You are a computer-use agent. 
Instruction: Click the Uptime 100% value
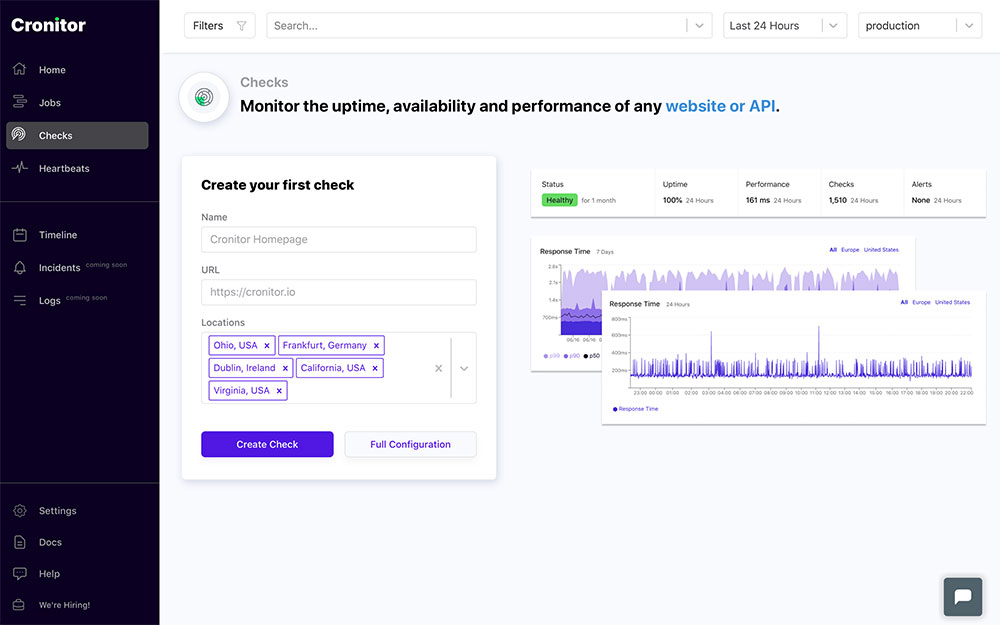tap(672, 200)
